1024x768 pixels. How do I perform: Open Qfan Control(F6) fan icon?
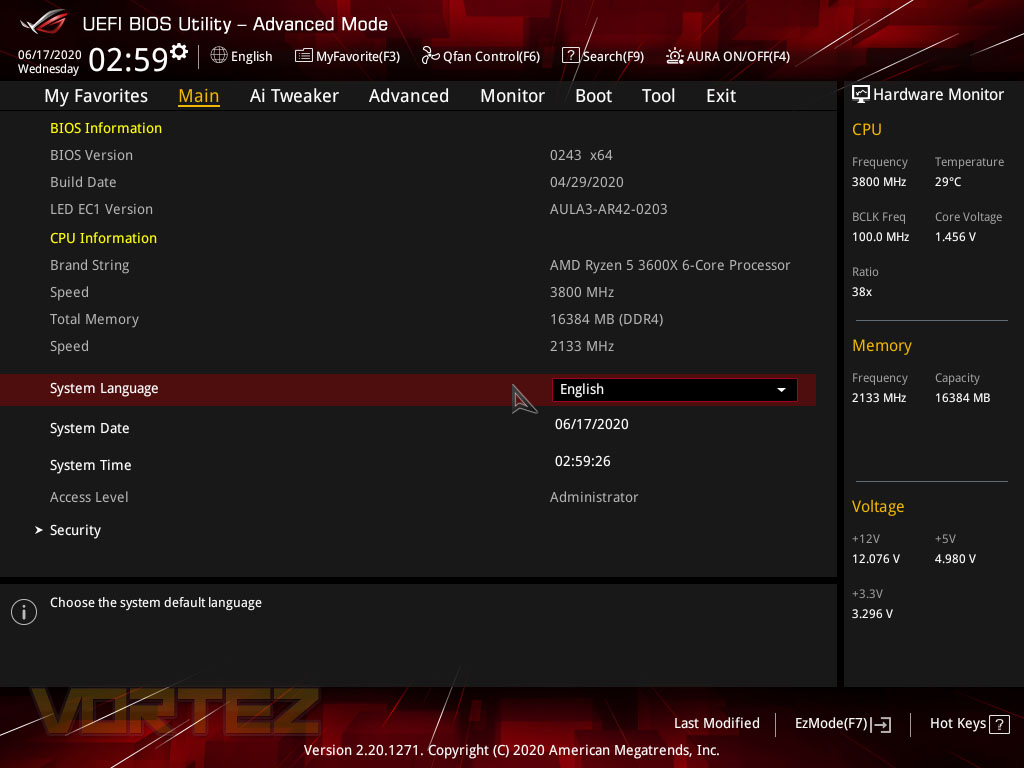(x=430, y=56)
